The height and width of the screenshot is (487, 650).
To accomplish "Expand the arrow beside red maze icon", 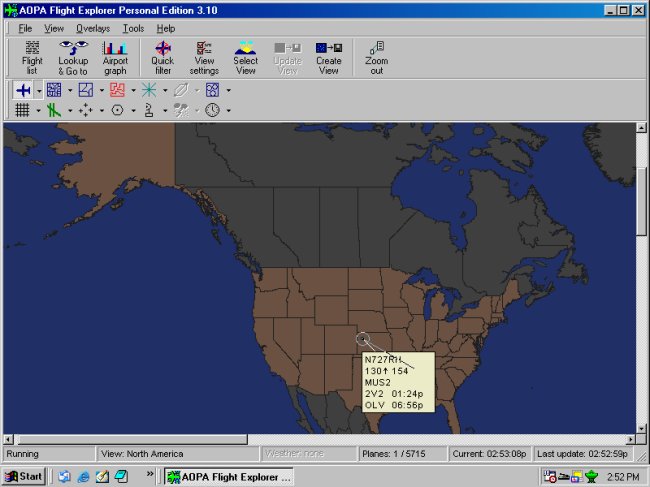I will click(133, 90).
